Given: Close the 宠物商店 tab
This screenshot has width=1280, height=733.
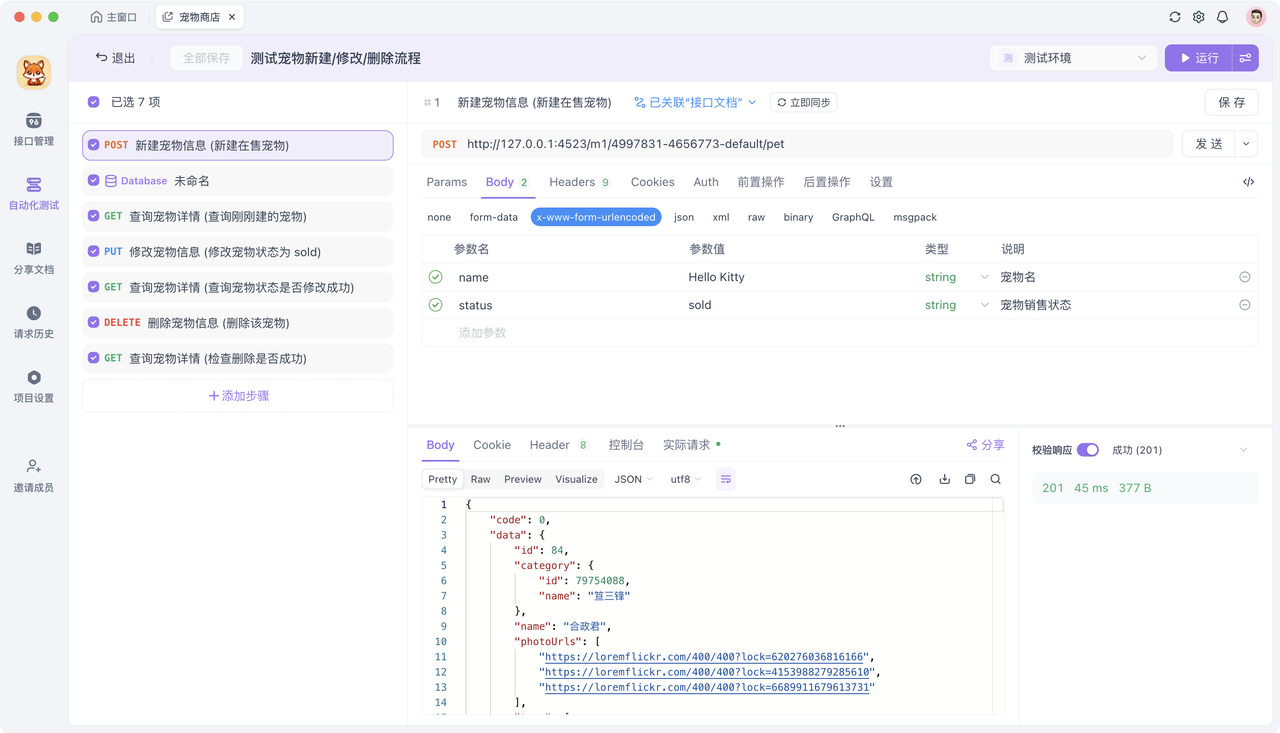Looking at the screenshot, I should pyautogui.click(x=233, y=17).
